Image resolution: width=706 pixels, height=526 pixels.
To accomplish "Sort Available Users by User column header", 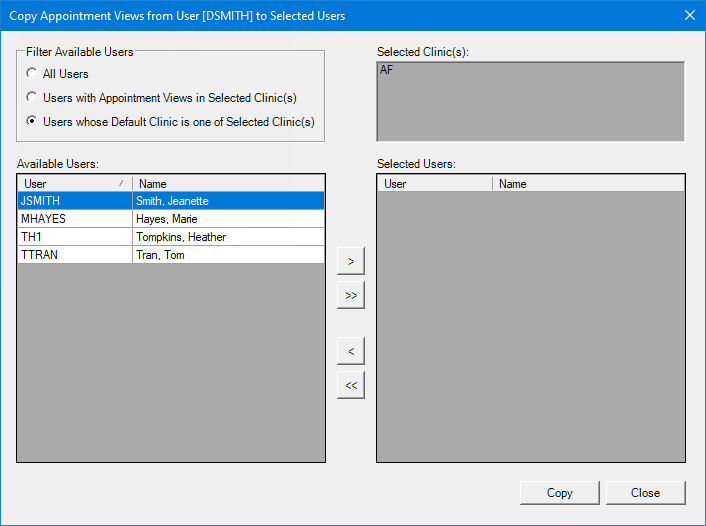I will click(70, 184).
